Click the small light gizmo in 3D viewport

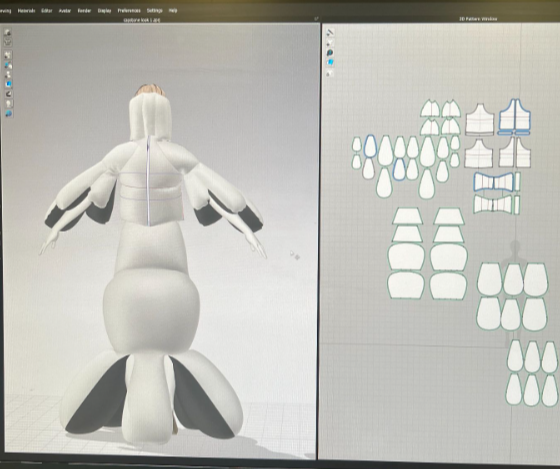pos(295,255)
